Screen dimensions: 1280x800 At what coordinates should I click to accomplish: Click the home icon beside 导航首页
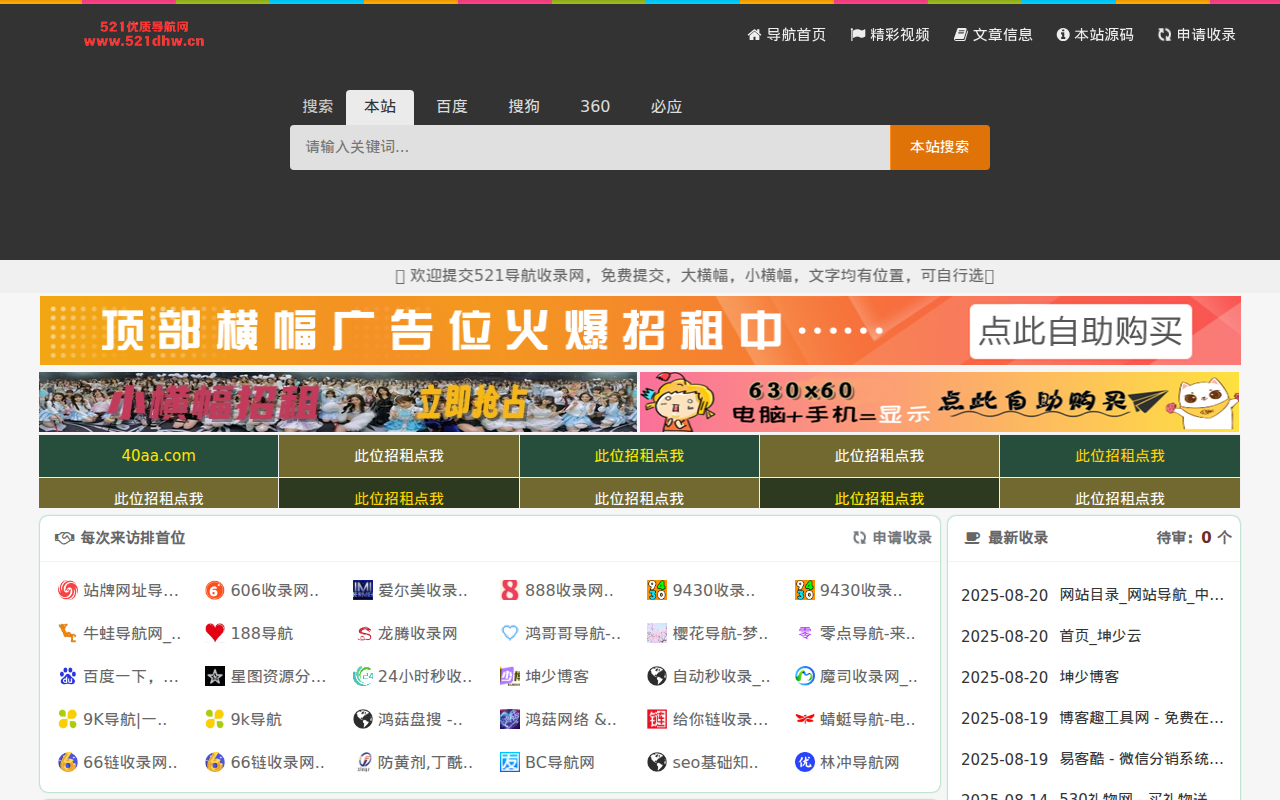(x=754, y=35)
